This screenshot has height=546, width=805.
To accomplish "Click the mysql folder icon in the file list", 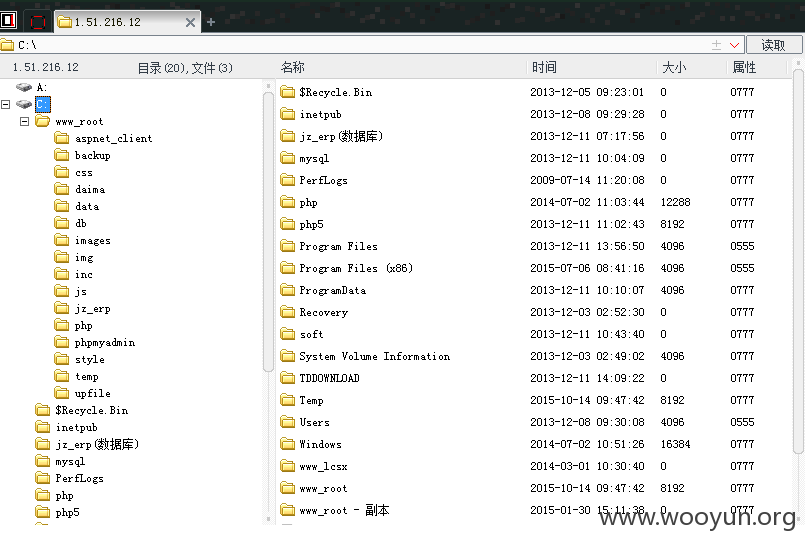I will pyautogui.click(x=288, y=158).
